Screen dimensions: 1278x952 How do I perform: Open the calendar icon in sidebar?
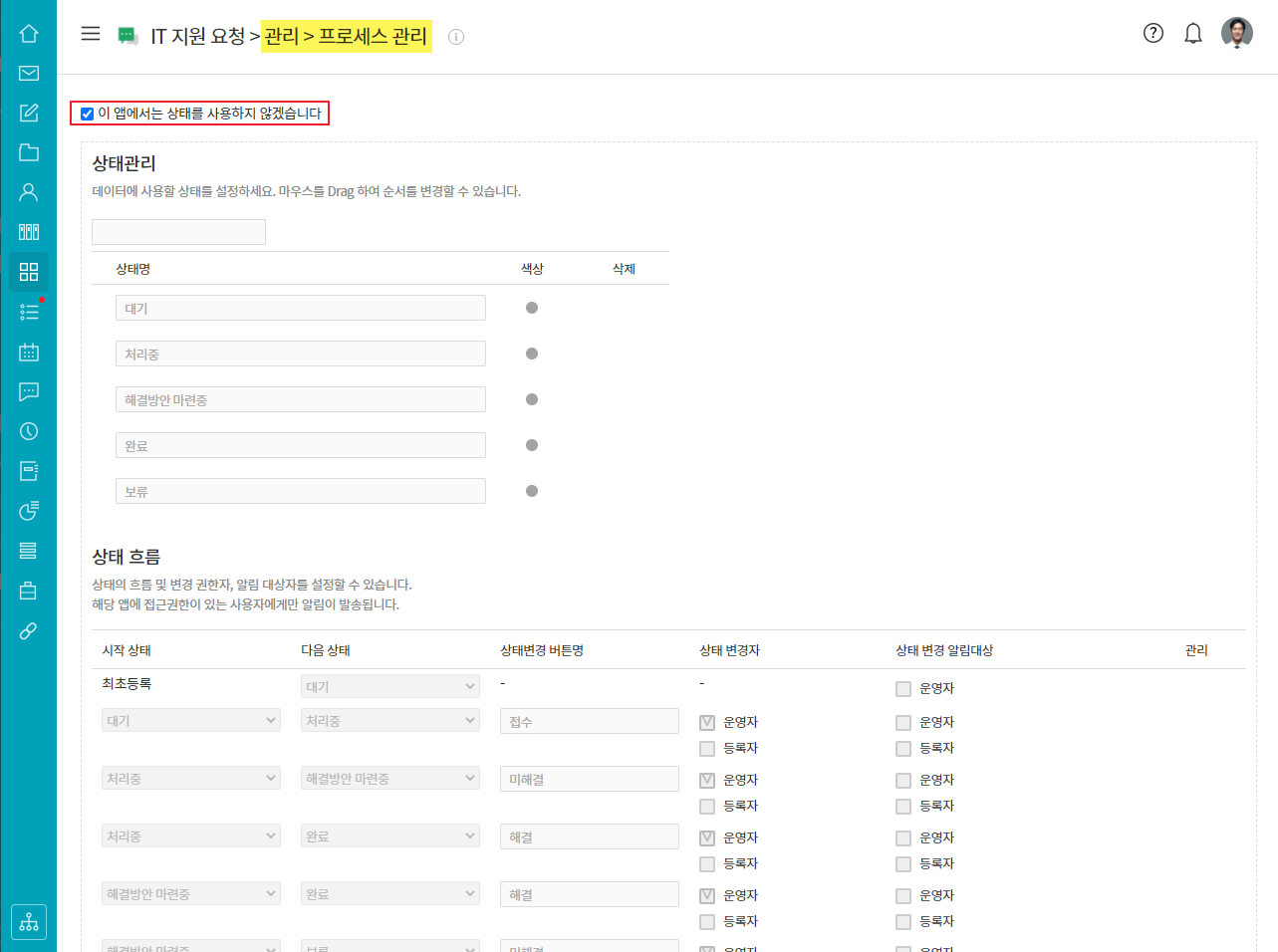(29, 352)
